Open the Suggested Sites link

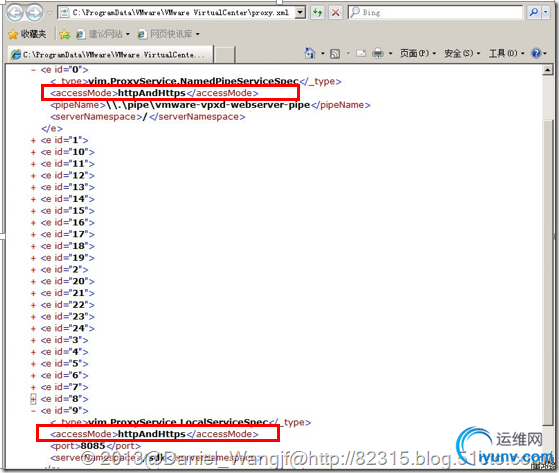point(103,34)
